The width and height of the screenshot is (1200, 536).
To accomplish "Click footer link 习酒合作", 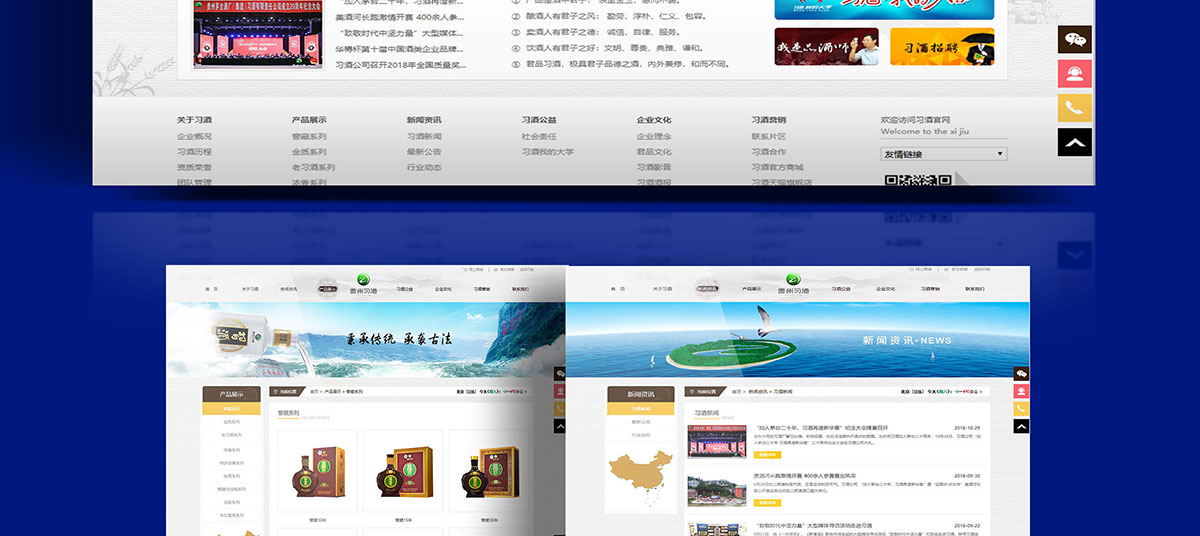I will 769,152.
